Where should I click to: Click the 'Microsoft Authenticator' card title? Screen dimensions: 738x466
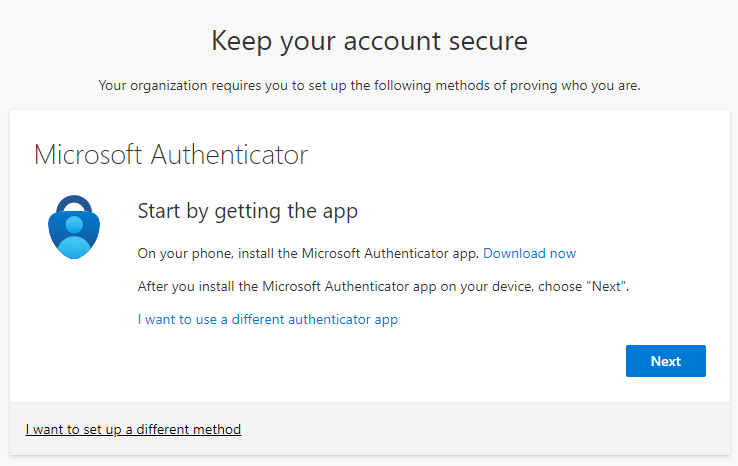(171, 155)
